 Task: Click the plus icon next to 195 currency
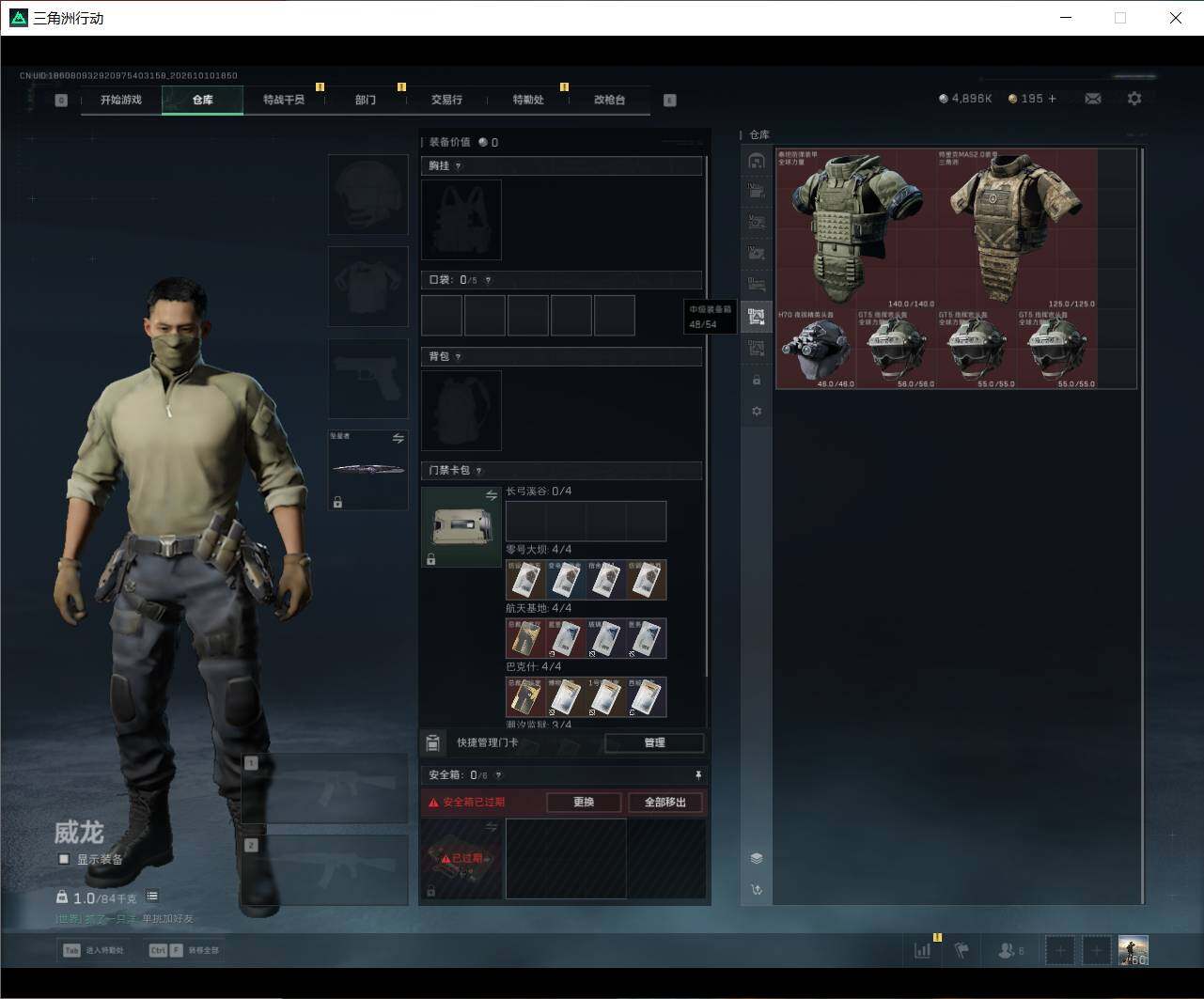(x=1052, y=99)
